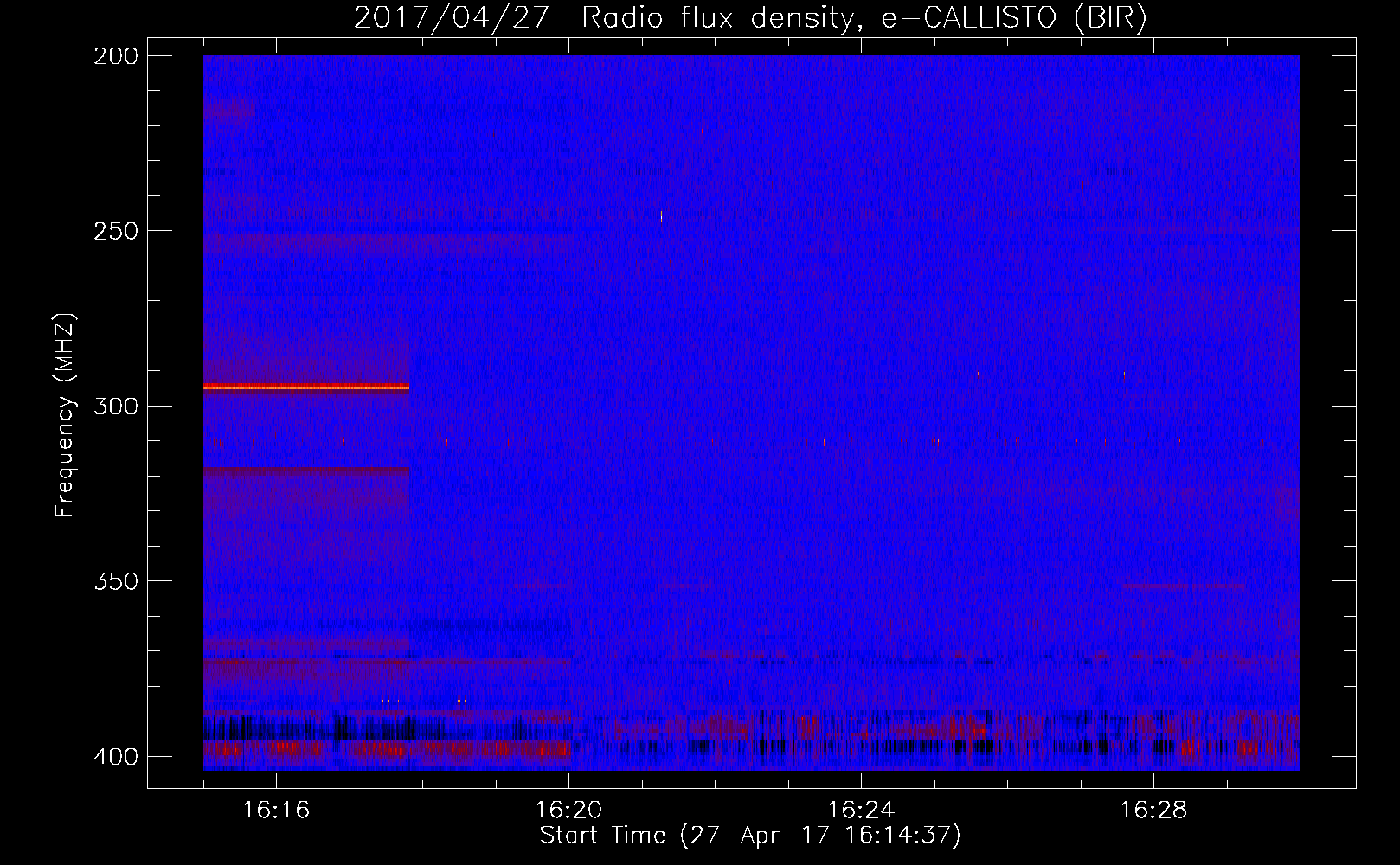Click the 200 frequency tick label
This screenshot has width=1400, height=865.
click(x=116, y=55)
